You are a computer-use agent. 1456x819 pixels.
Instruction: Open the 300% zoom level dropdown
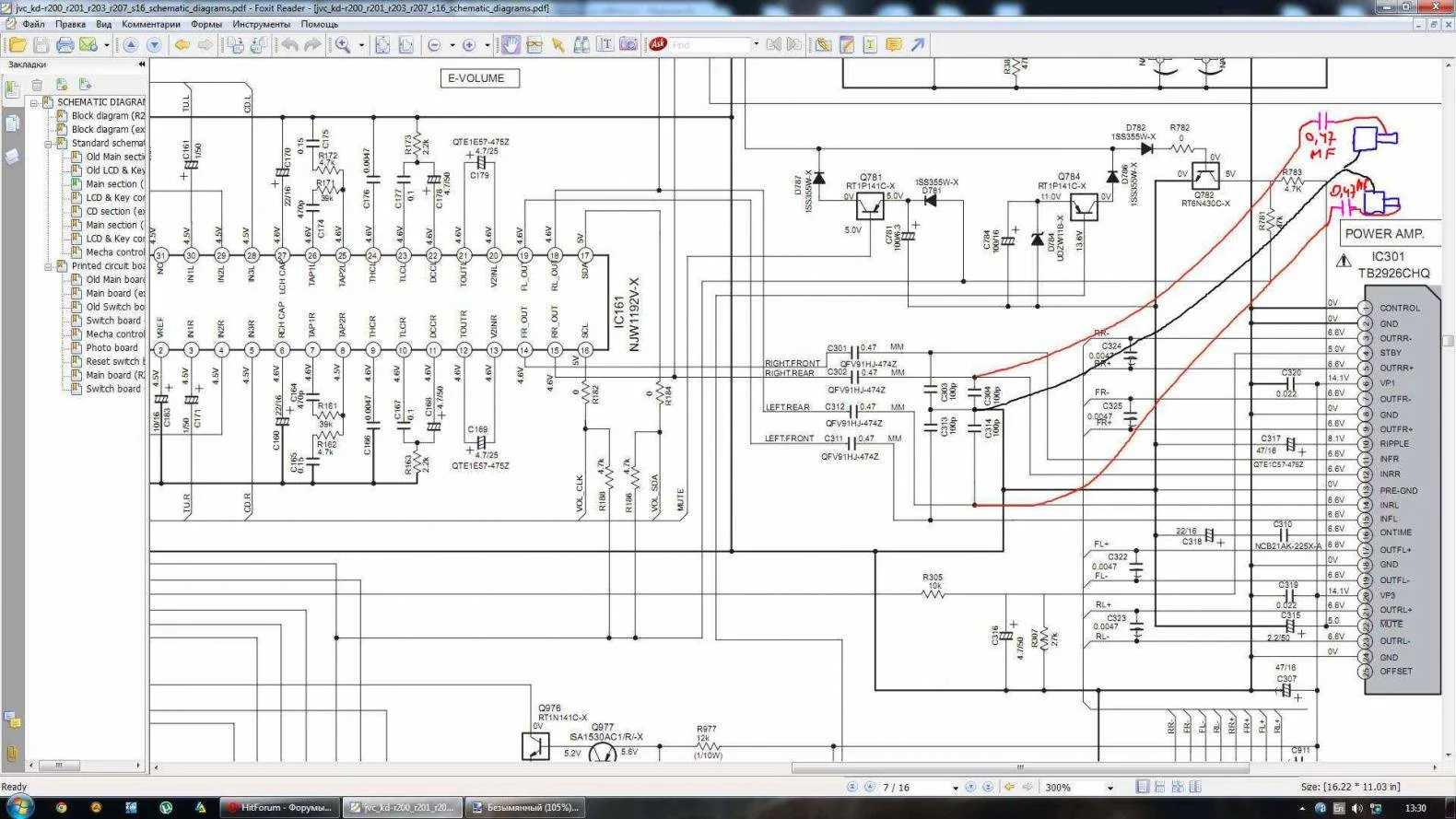coord(1110,788)
